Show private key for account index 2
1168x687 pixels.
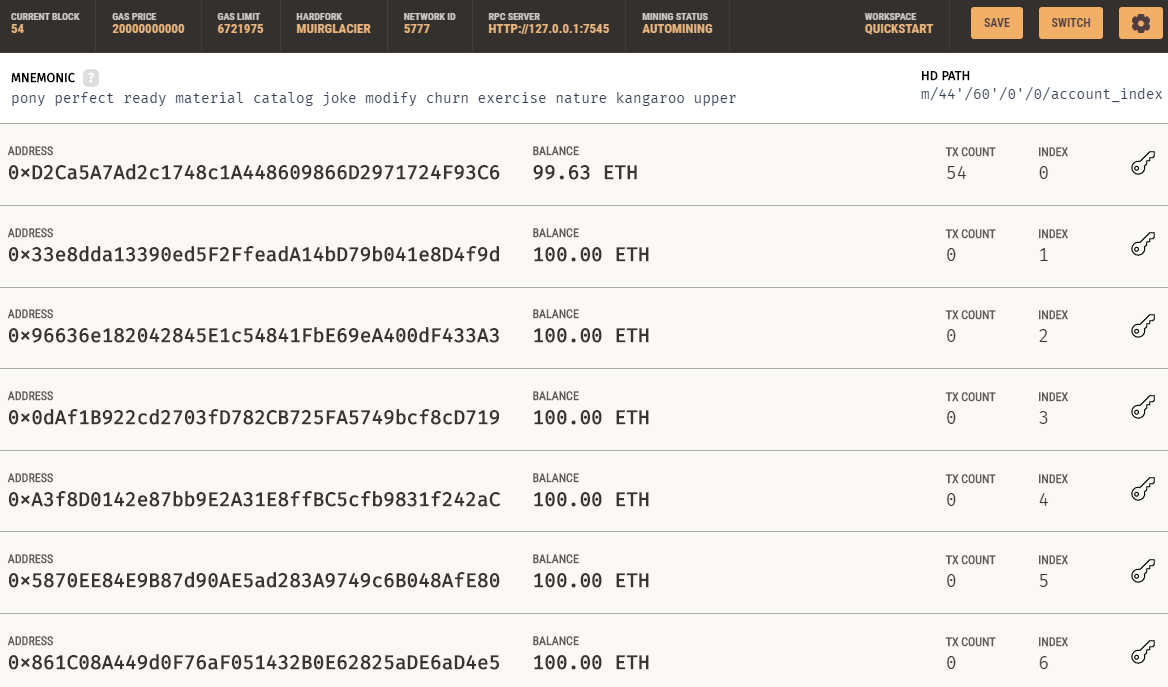(x=1143, y=326)
